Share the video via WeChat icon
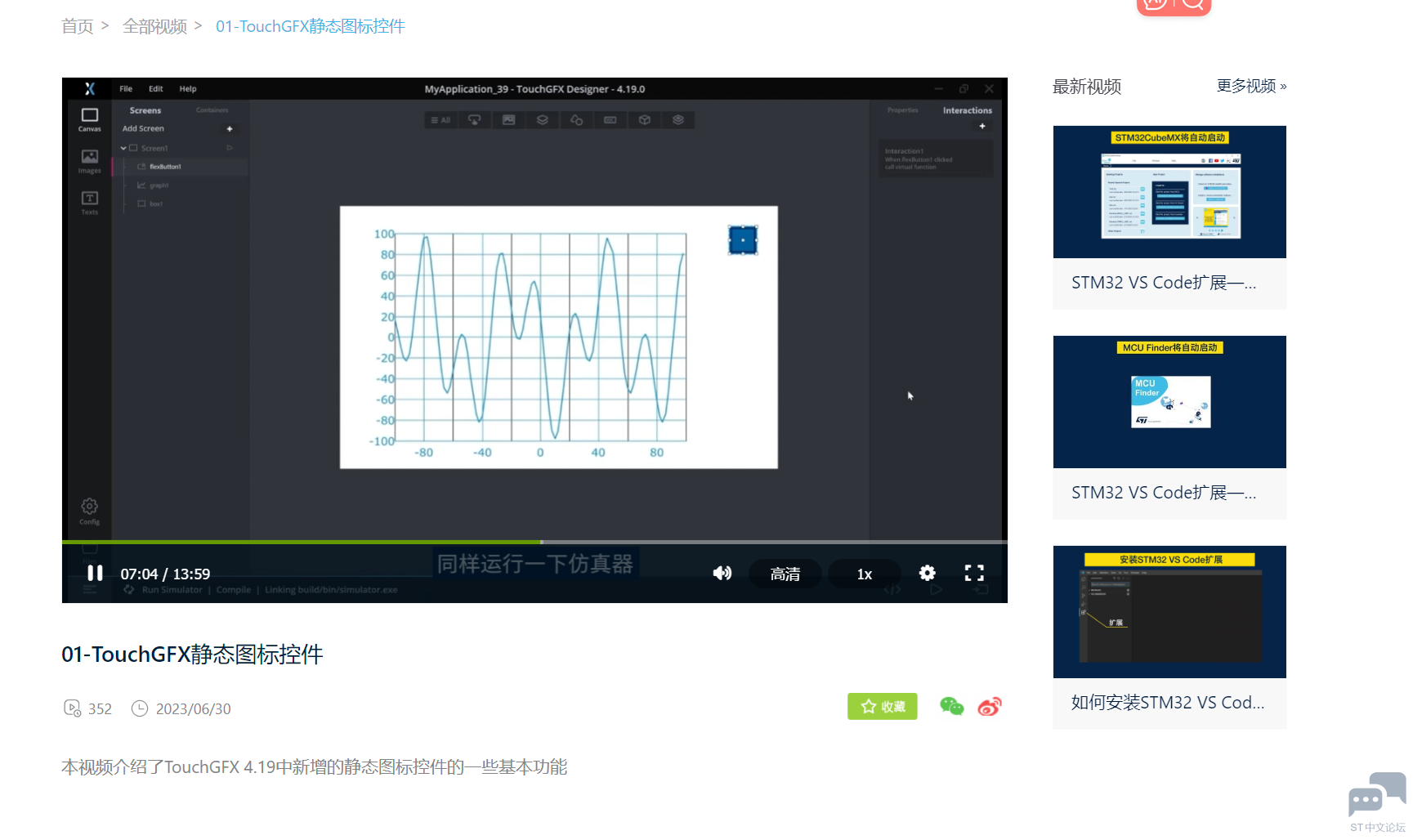Screen dimensions: 1413x840 coord(952,707)
